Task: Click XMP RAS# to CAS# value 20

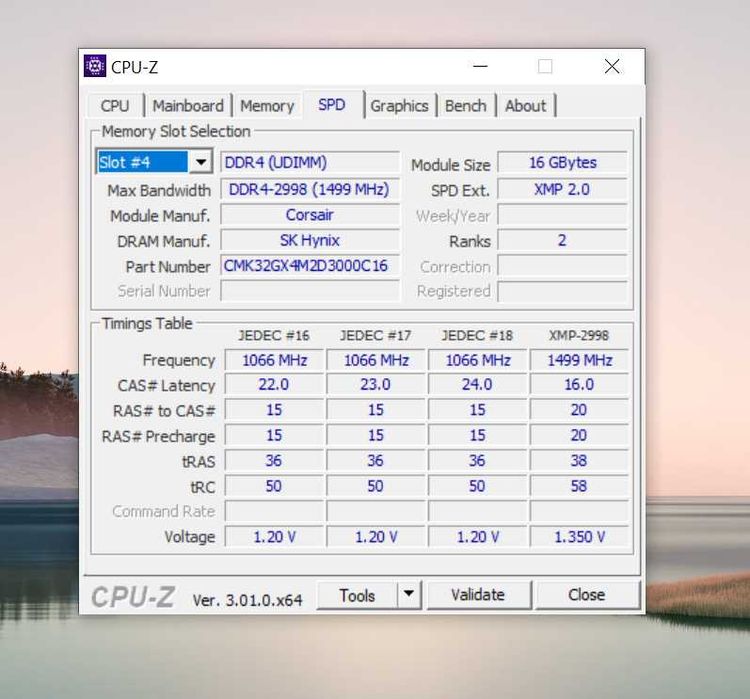Action: [x=579, y=410]
